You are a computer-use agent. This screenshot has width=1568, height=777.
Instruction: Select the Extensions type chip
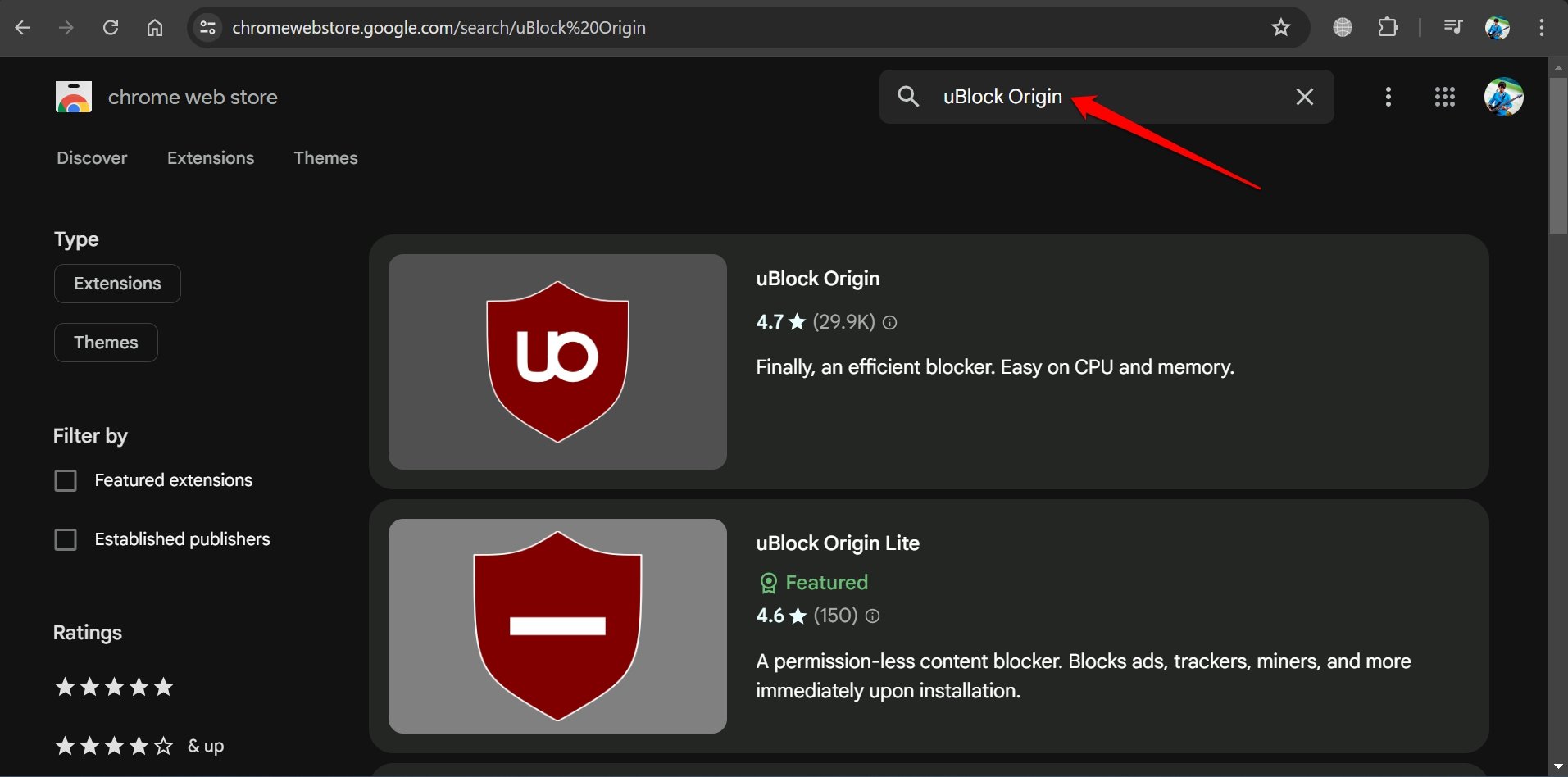117,284
